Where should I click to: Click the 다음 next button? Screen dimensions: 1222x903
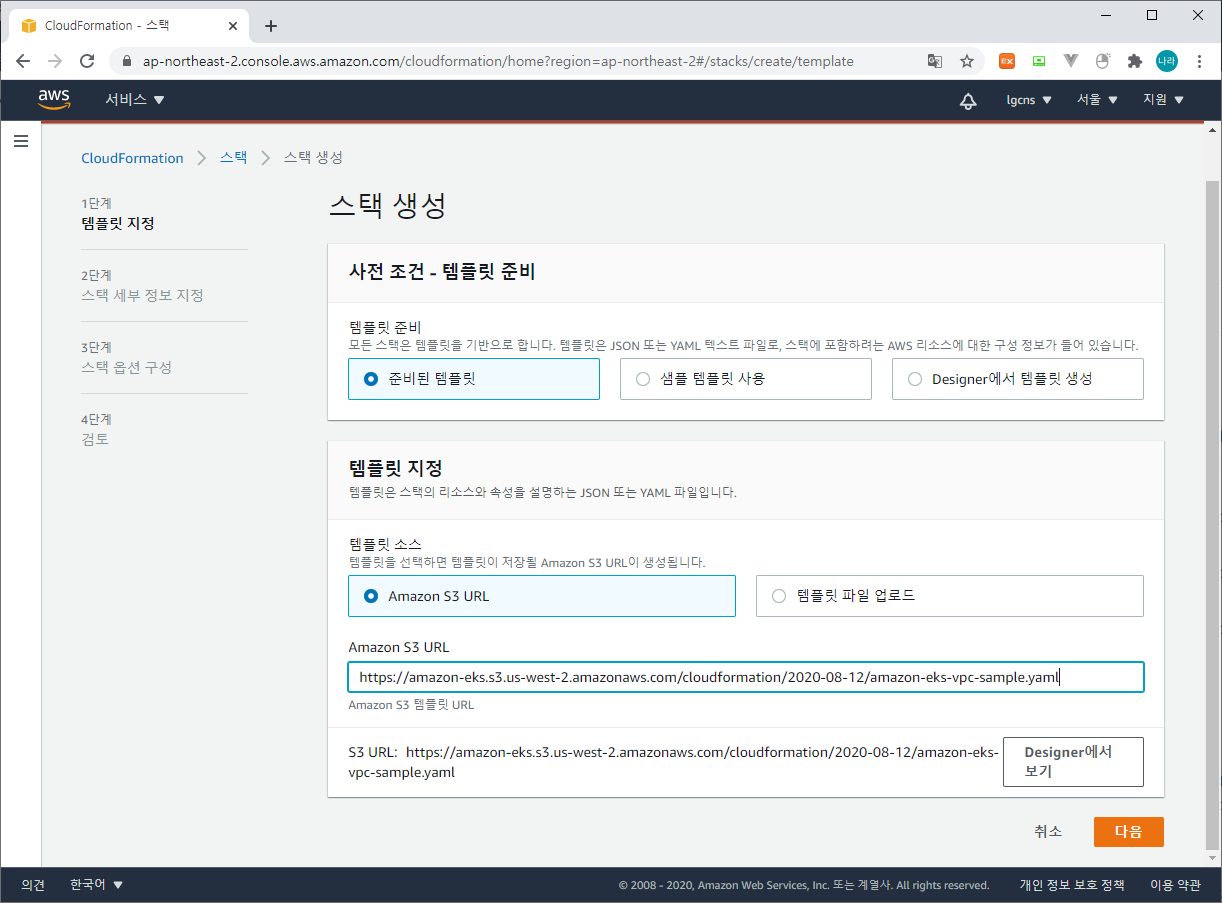(1128, 832)
